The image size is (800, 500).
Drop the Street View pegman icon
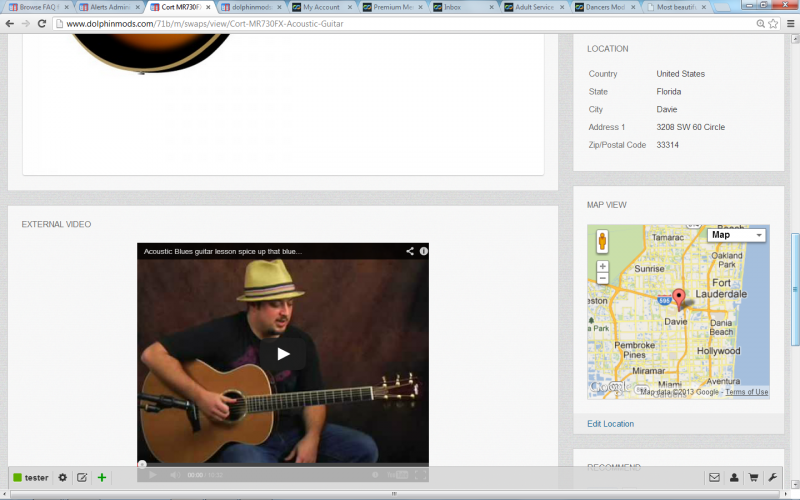pos(602,241)
